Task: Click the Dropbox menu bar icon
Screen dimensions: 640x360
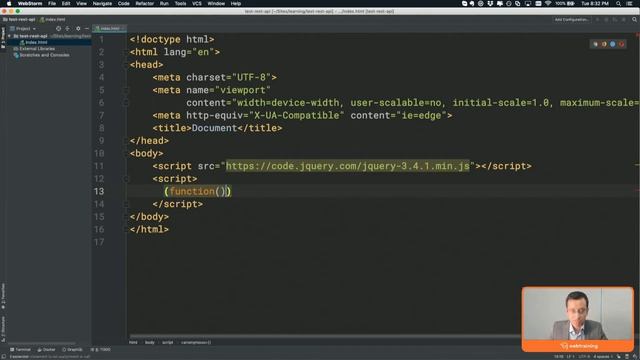Action: tap(490, 3)
